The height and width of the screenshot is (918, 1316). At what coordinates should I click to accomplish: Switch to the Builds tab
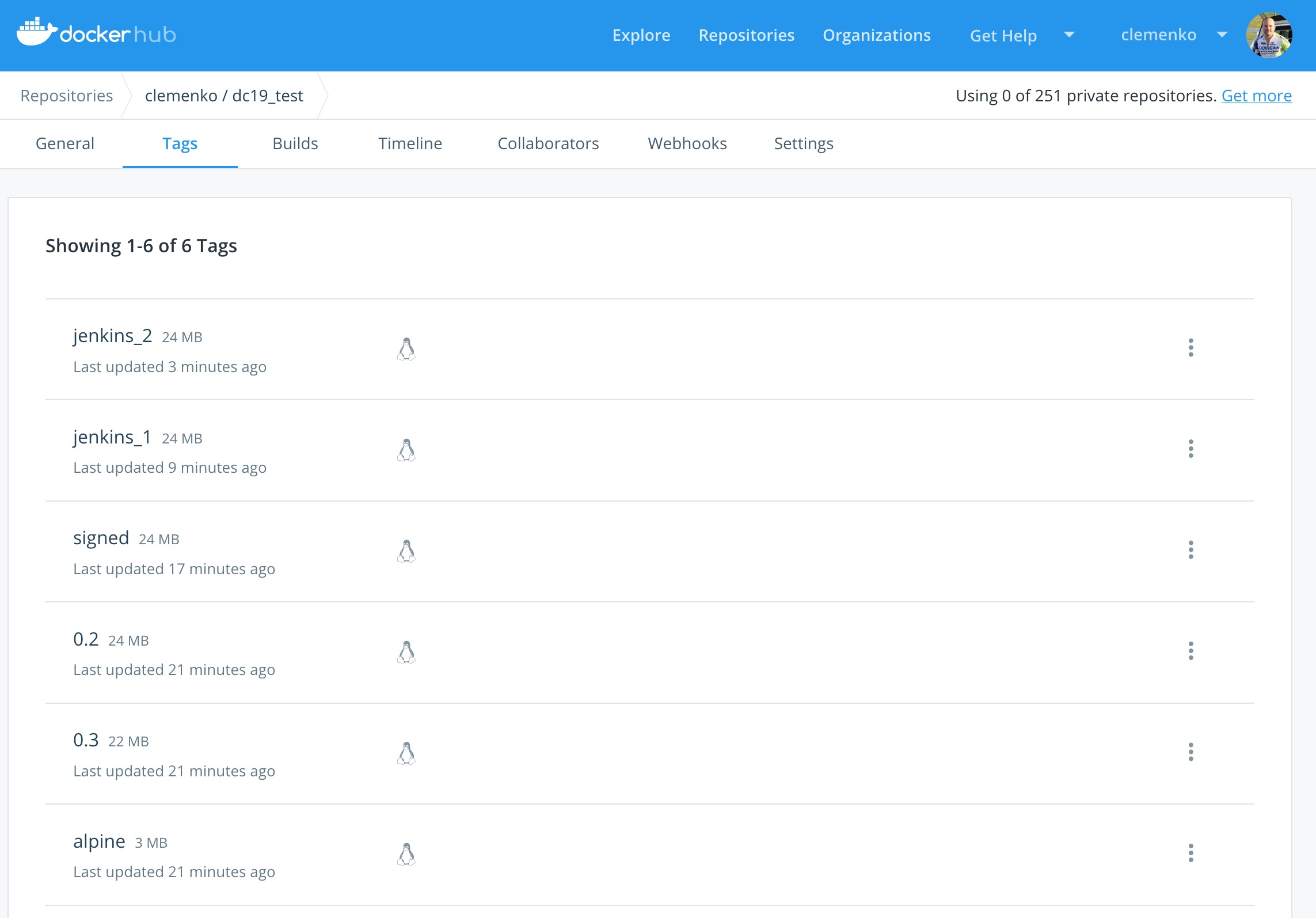pyautogui.click(x=296, y=142)
